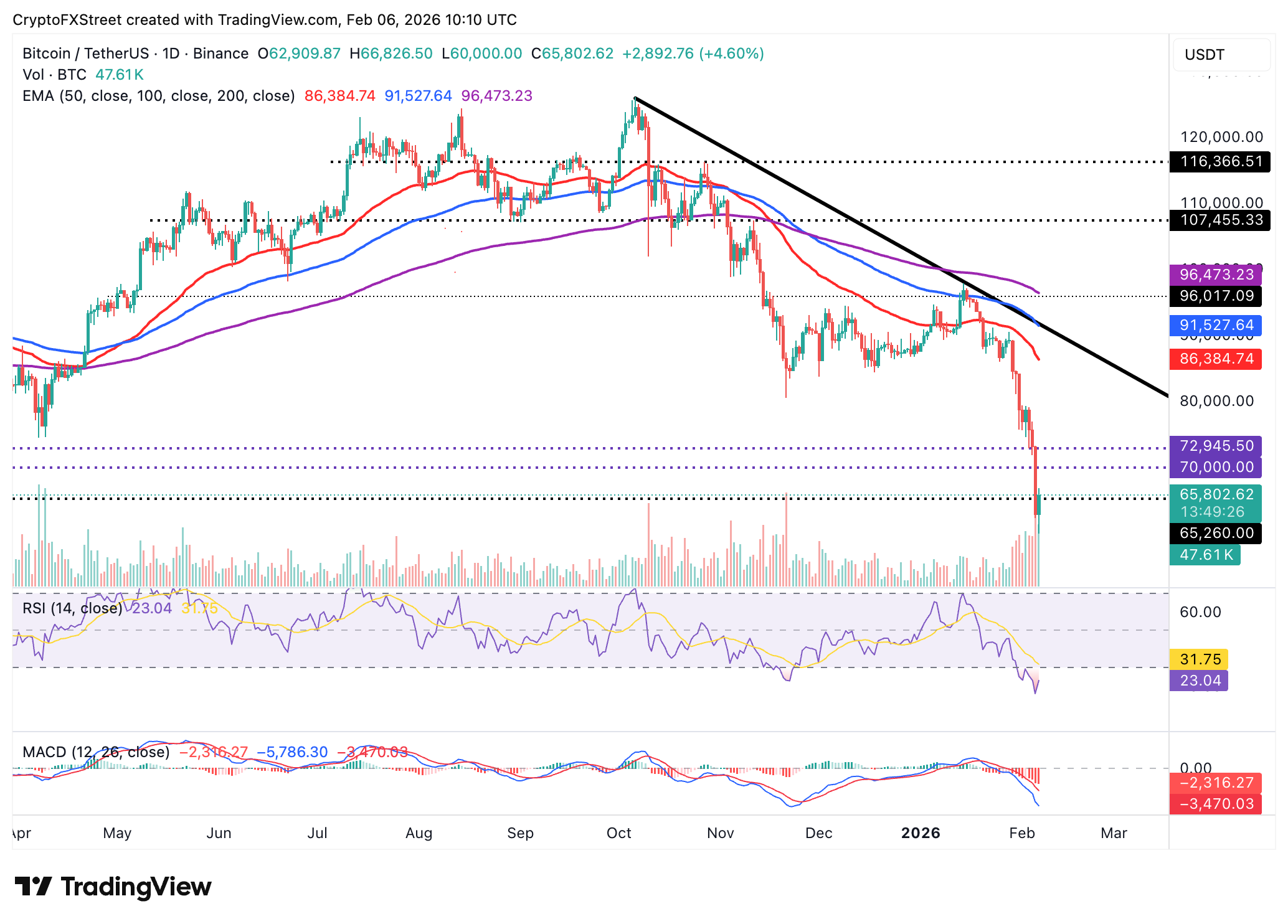Click the purple 96,473.23 EMA price tag
The image size is (1288, 924).
point(1215,275)
